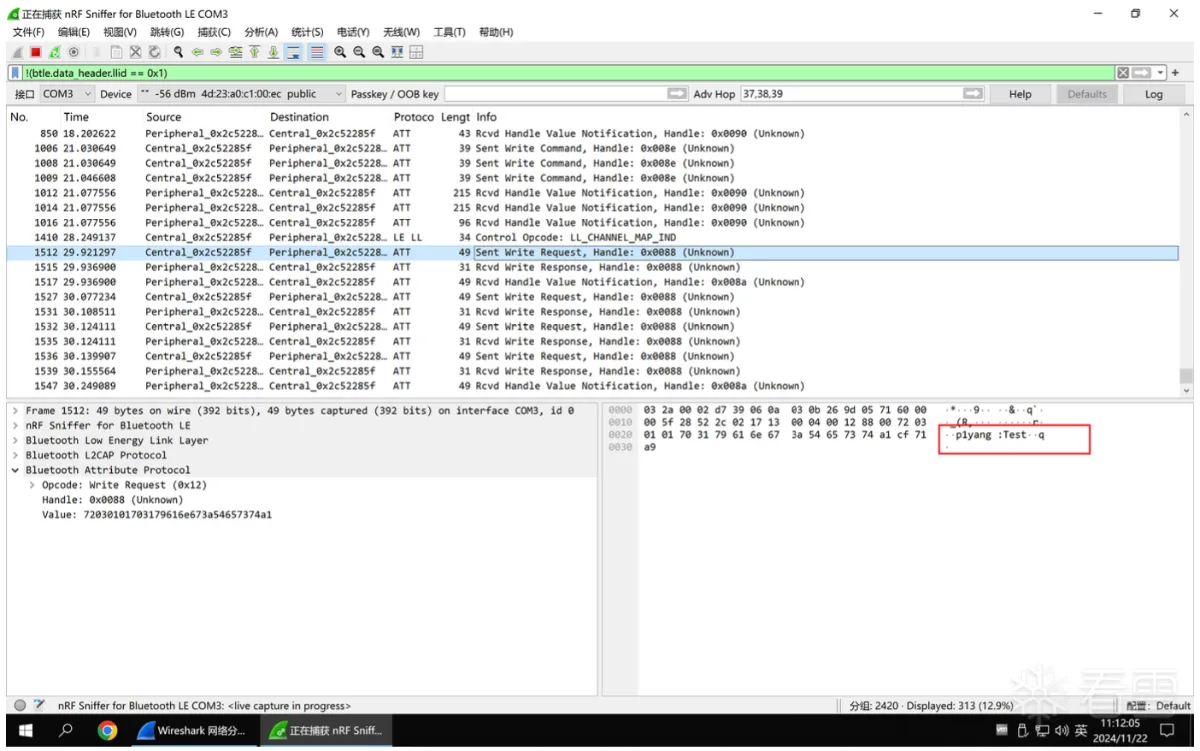Click the expert information status circle
Viewport: 1200px width, 751px height.
20,706
